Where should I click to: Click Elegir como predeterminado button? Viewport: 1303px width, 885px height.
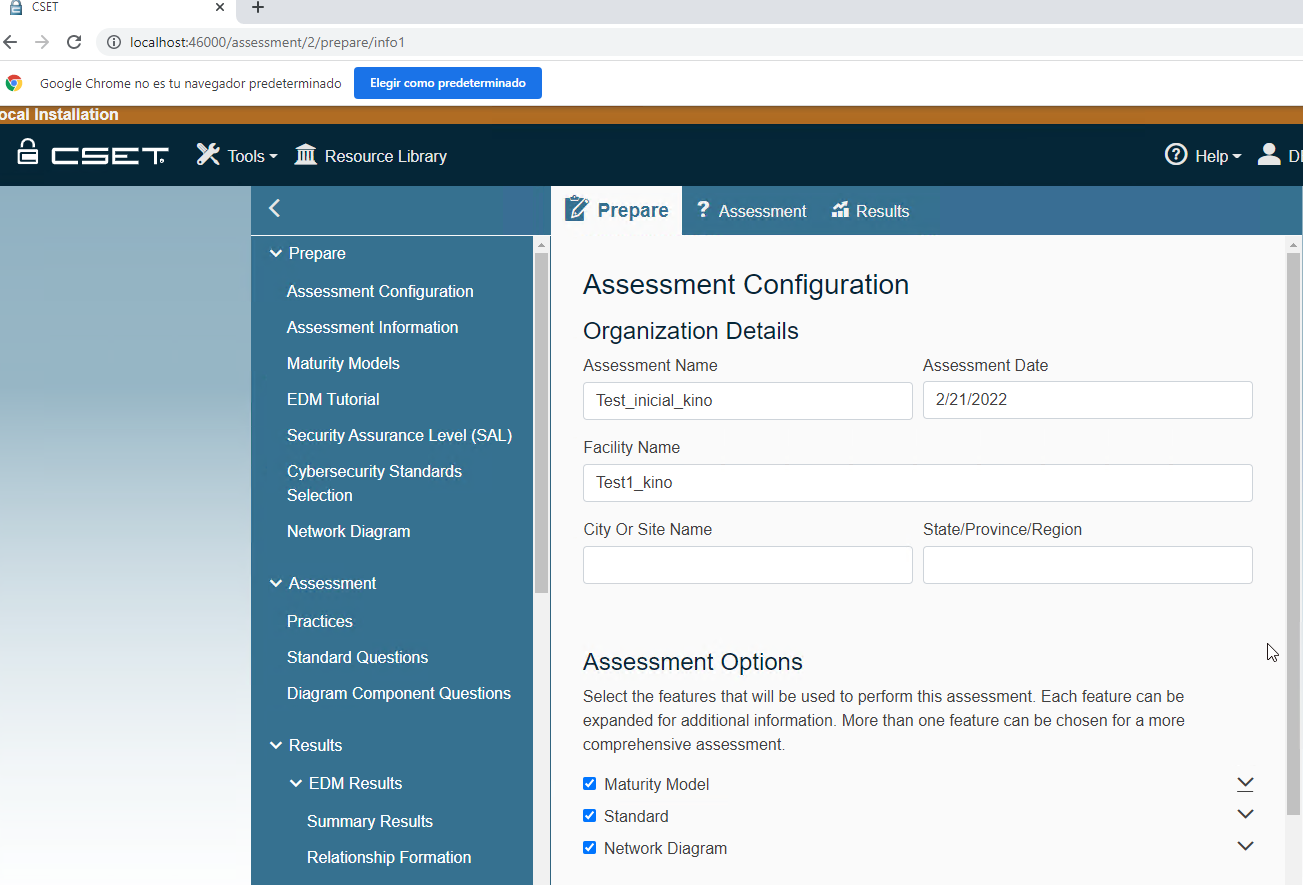tap(447, 83)
